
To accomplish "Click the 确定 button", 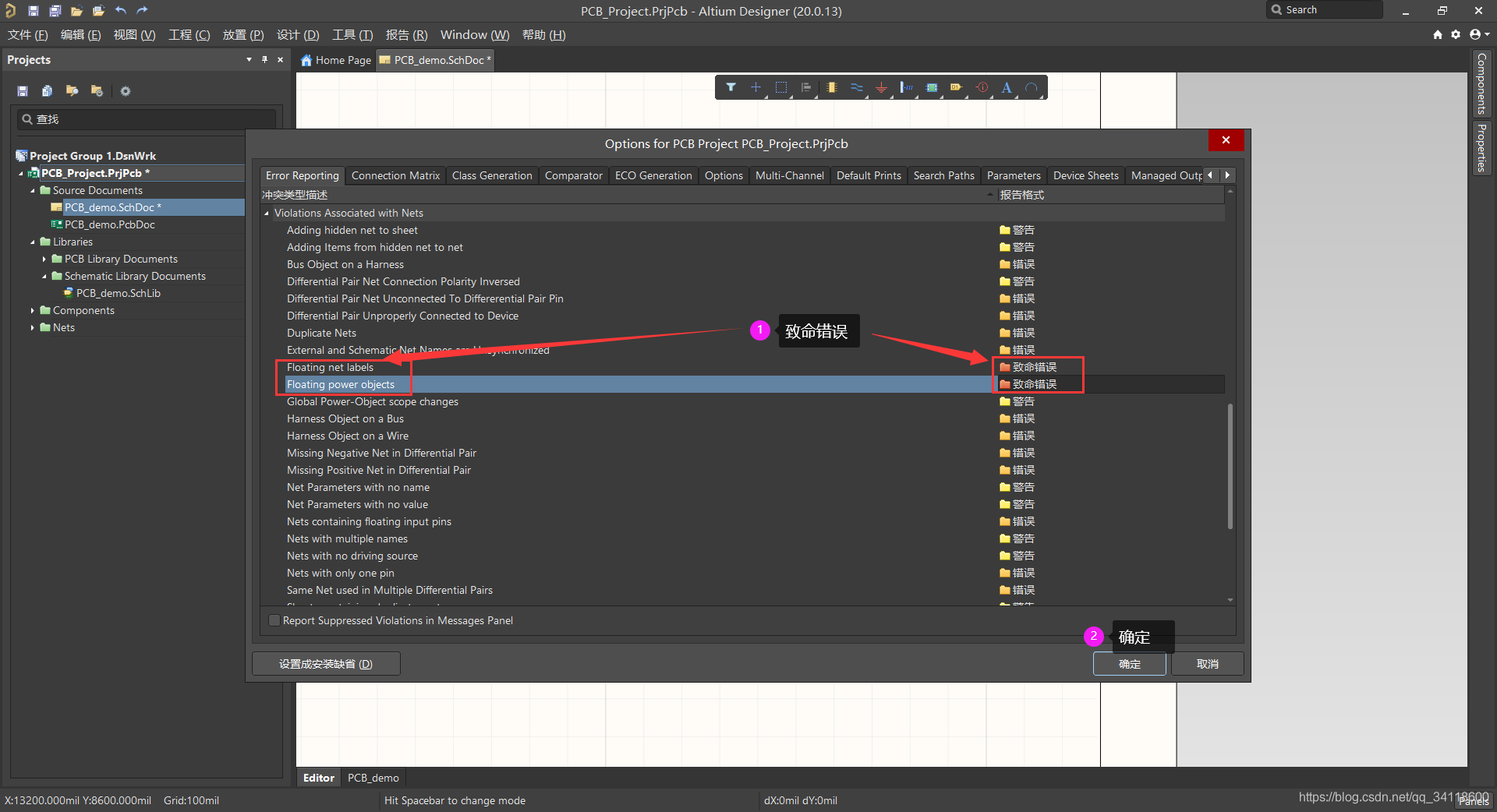I will (x=1130, y=664).
